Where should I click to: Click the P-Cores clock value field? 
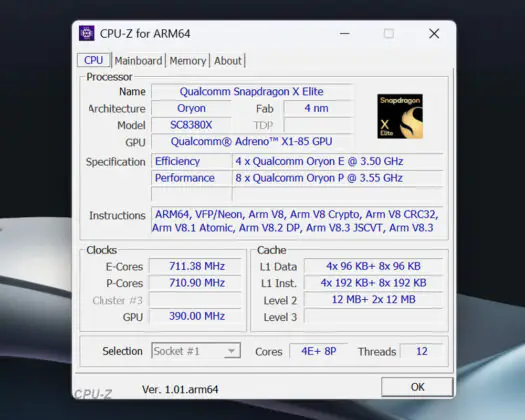(196, 283)
